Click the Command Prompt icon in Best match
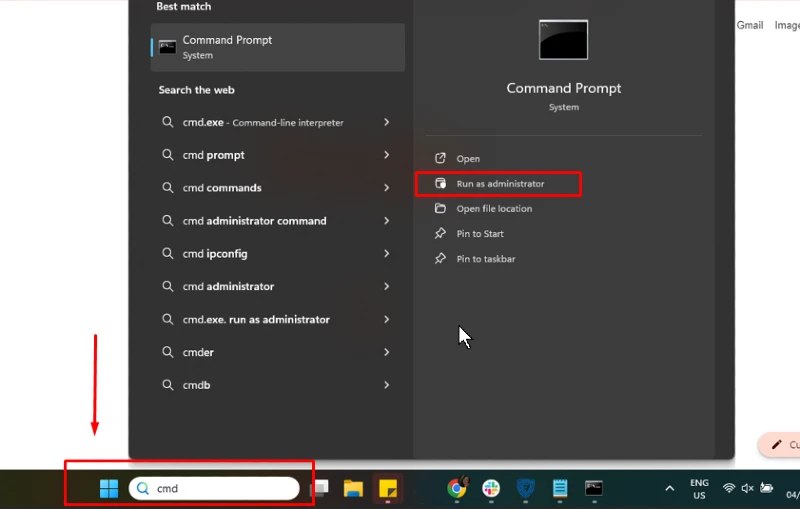Viewport: 800px width, 509px height. [x=167, y=47]
